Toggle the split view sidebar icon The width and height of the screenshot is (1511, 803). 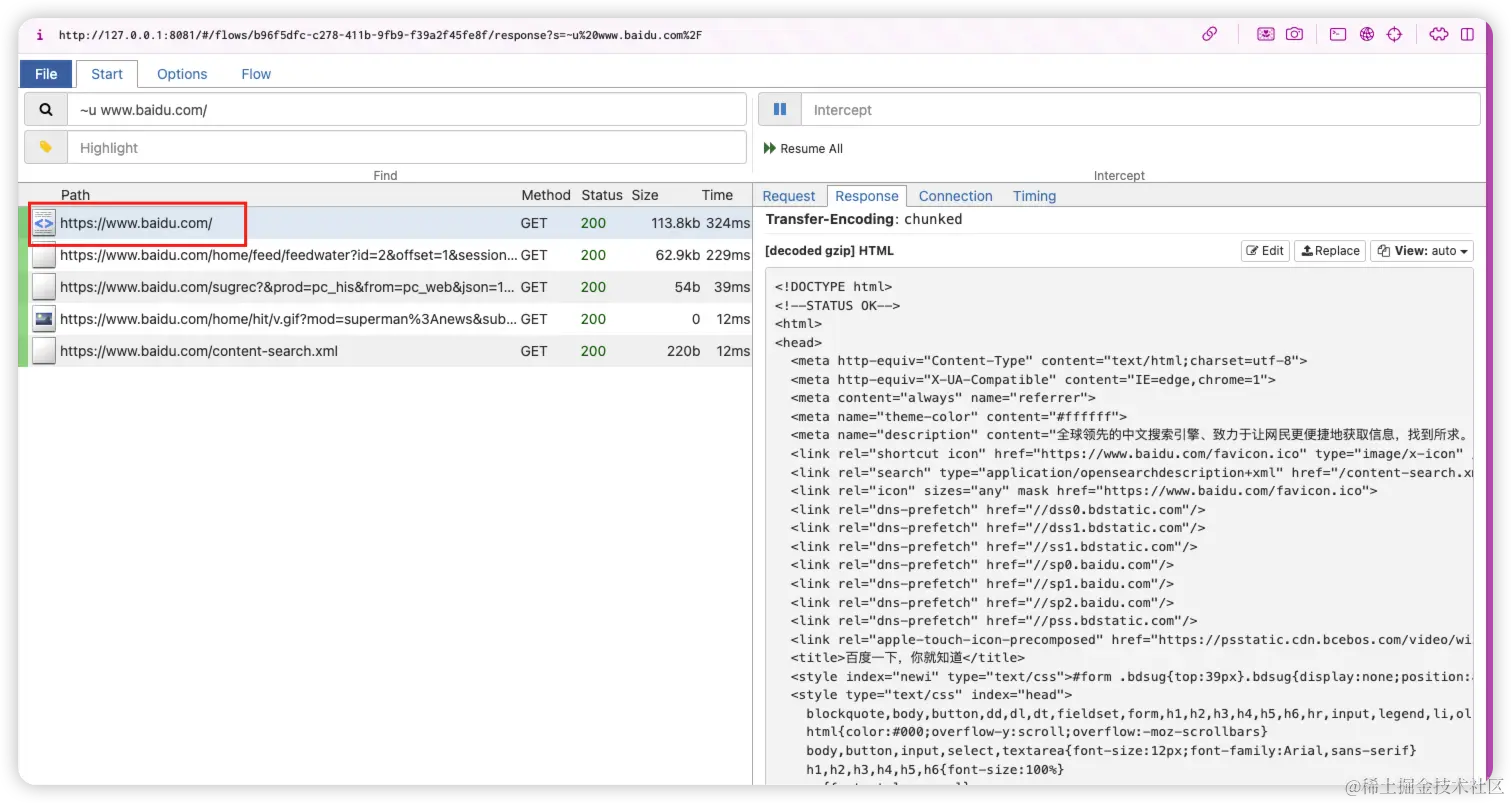pos(1467,34)
